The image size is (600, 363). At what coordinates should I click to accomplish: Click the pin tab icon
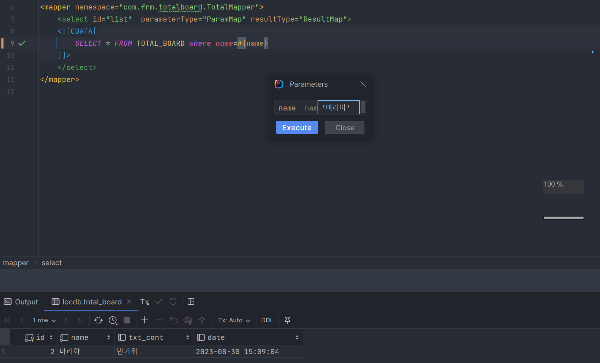click(287, 320)
